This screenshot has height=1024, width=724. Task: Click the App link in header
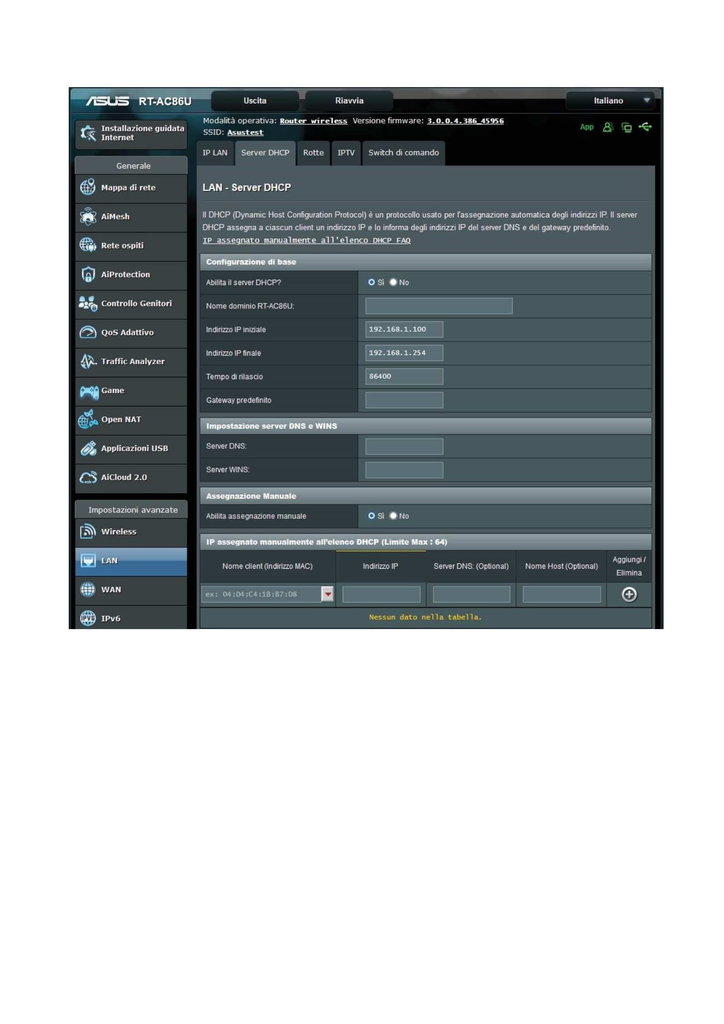pyautogui.click(x=587, y=127)
